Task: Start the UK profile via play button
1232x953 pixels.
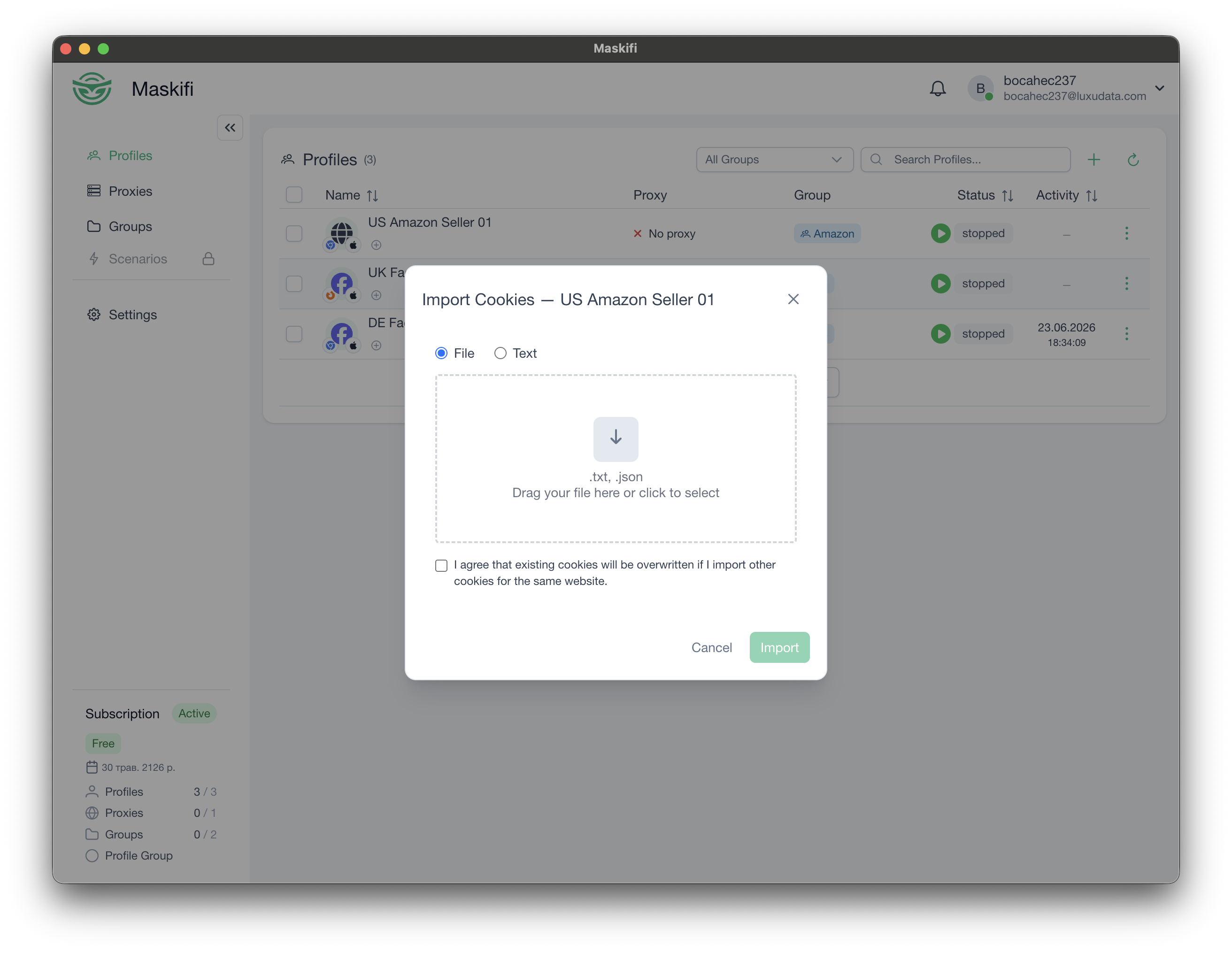Action: pos(940,284)
